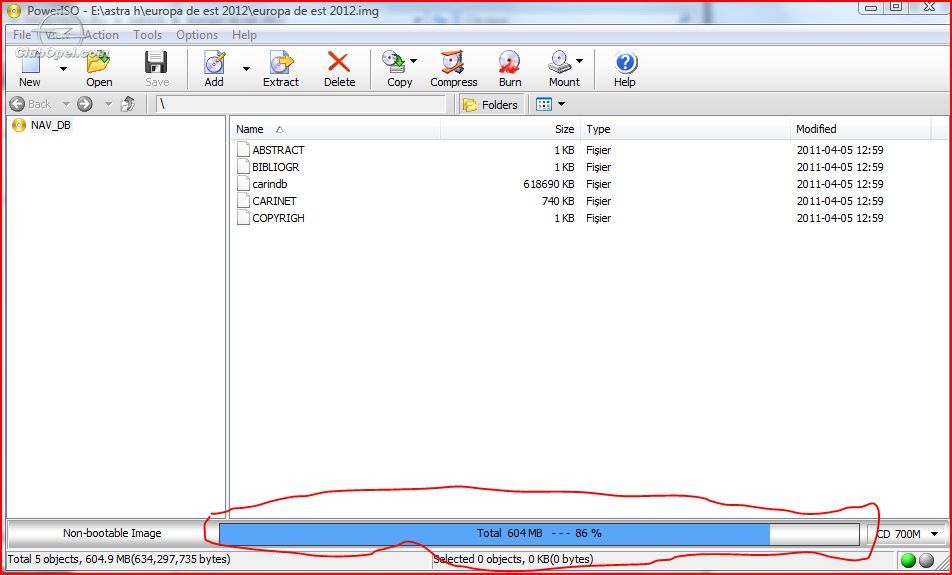Screen dimensions: 952x575
Task: Open the Forward history dropdown arrow
Action: click(108, 104)
